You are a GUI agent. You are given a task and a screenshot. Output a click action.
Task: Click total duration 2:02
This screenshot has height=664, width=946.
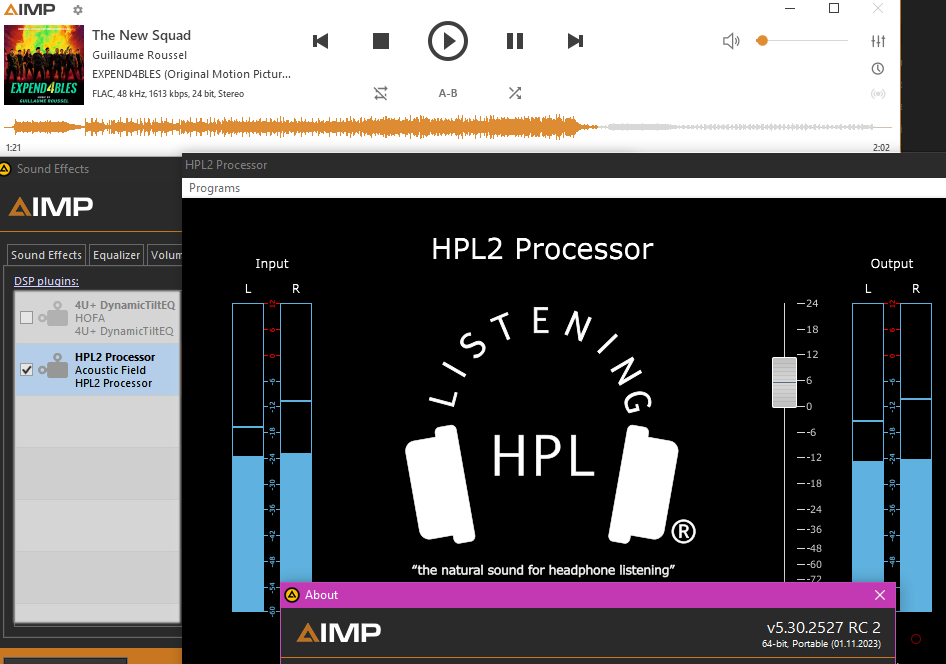(x=881, y=147)
